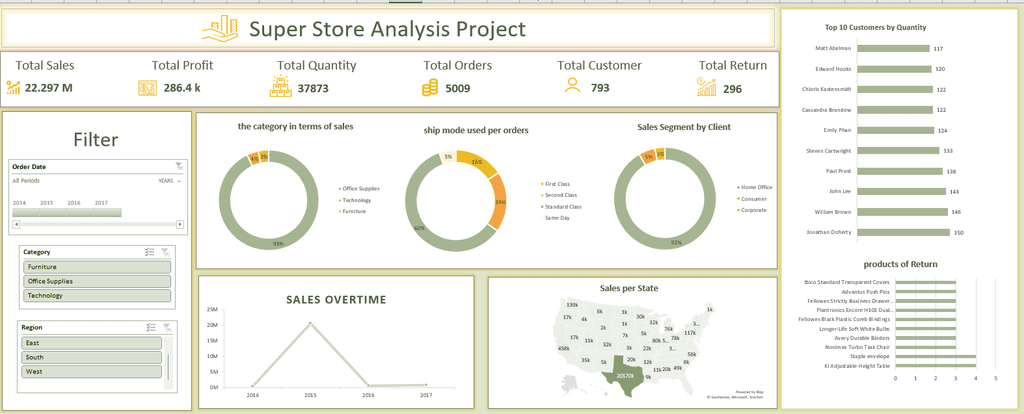Clear the Category slicer filter

click(166, 251)
